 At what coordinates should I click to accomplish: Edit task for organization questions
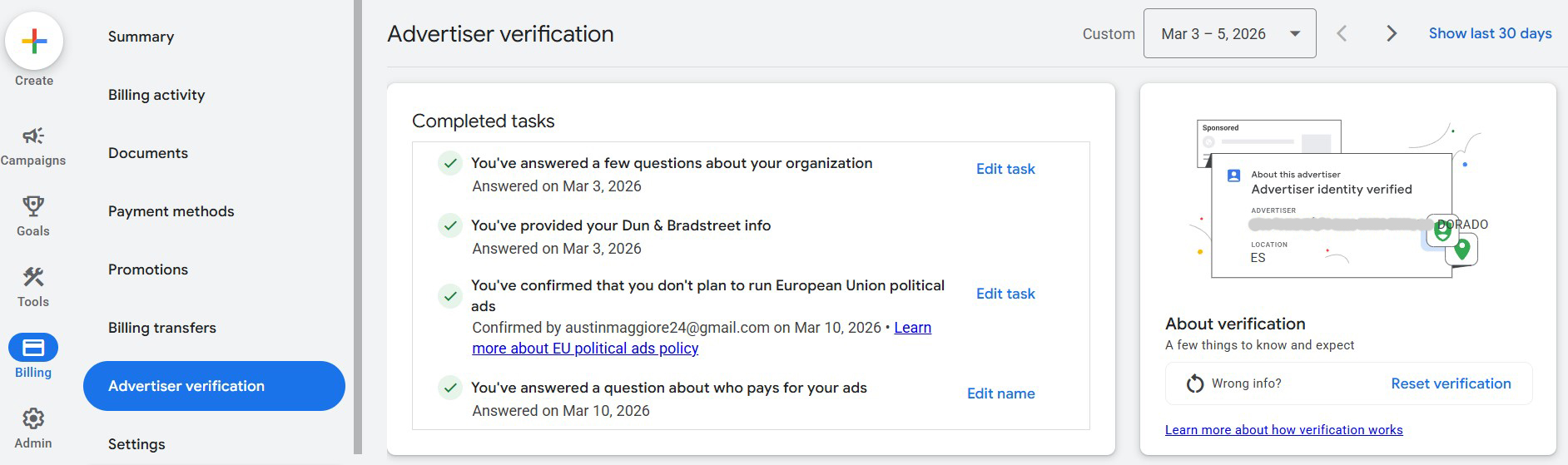1005,169
